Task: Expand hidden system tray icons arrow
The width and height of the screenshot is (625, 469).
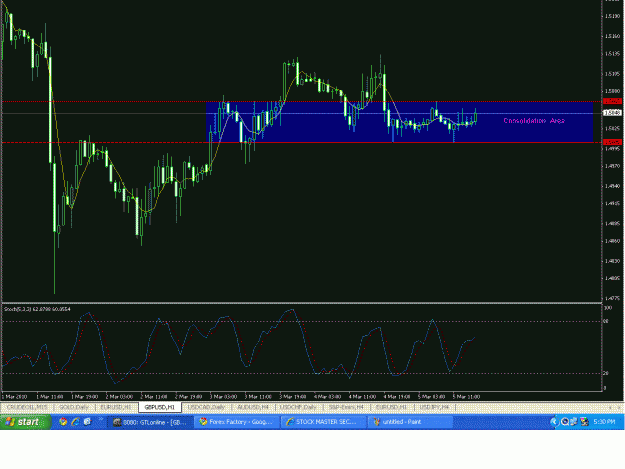Action: pos(554,422)
